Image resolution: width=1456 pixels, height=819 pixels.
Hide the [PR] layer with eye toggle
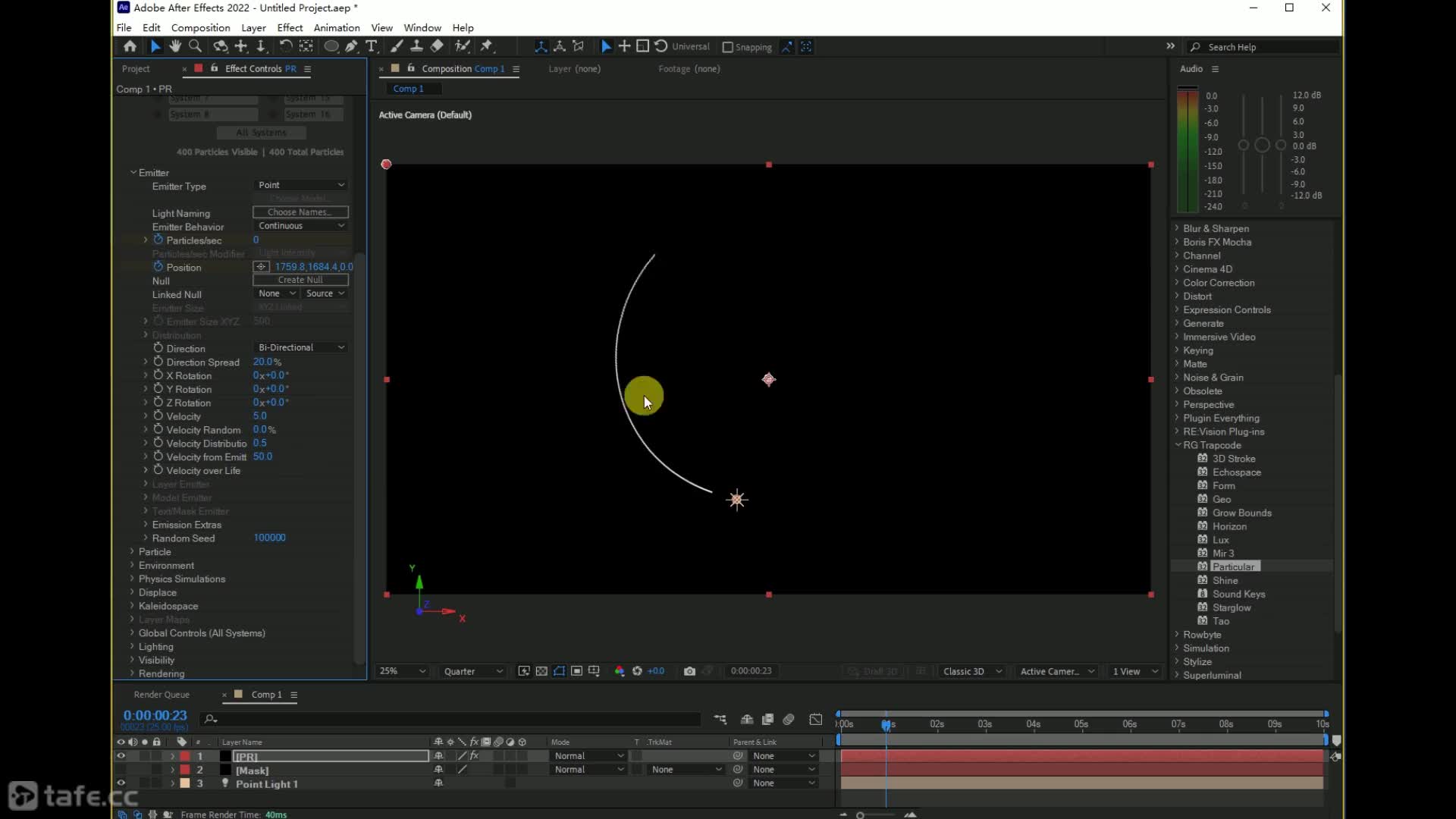tap(121, 756)
